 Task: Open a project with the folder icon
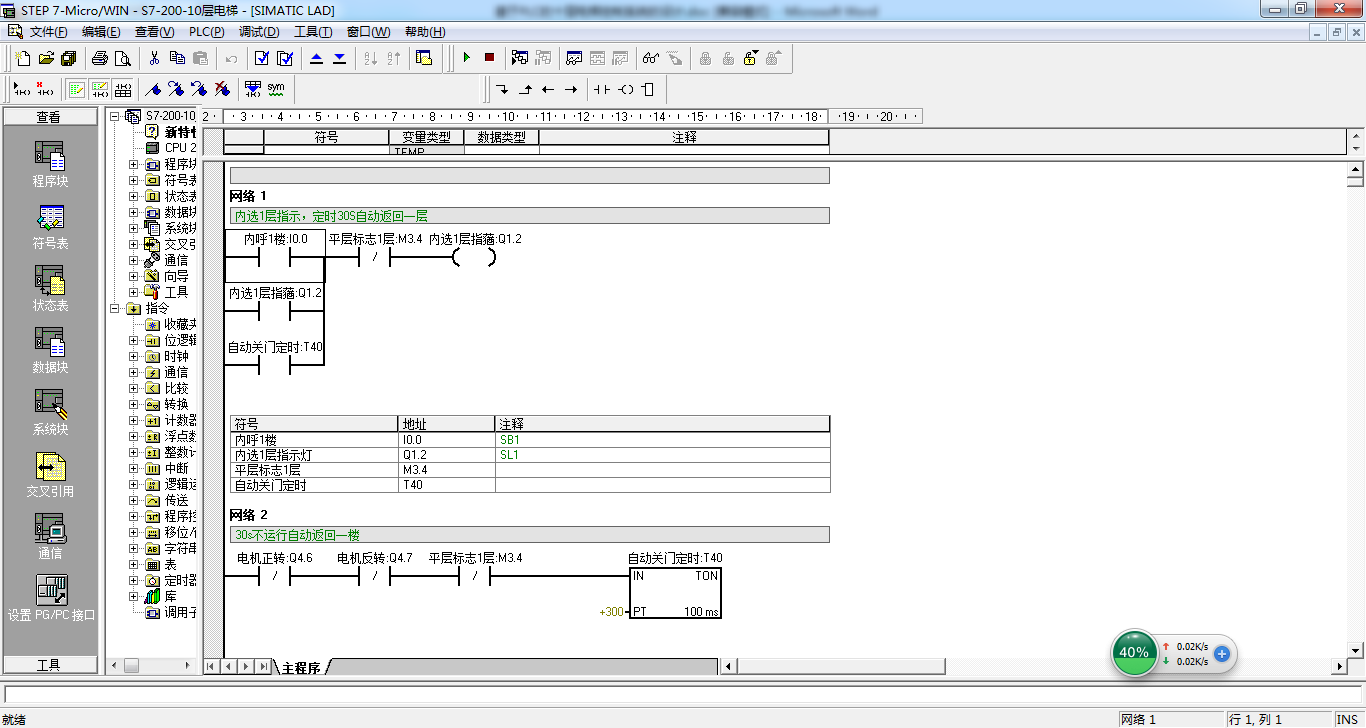tap(46, 58)
